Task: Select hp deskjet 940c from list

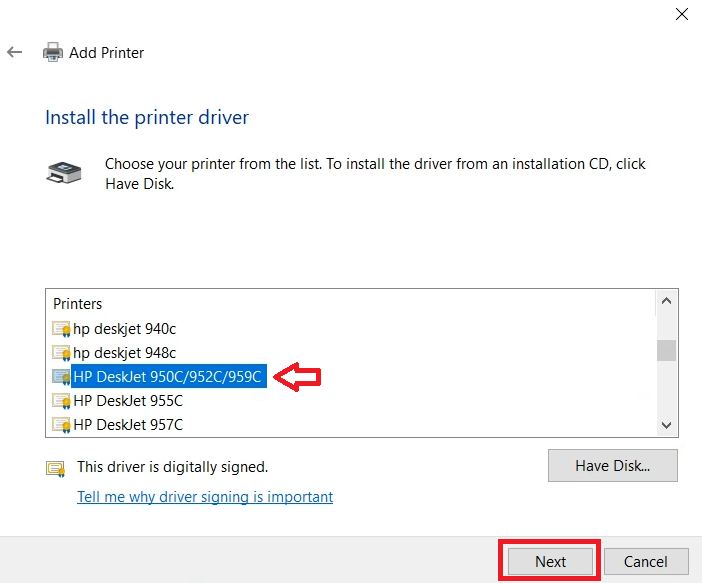Action: pos(124,329)
